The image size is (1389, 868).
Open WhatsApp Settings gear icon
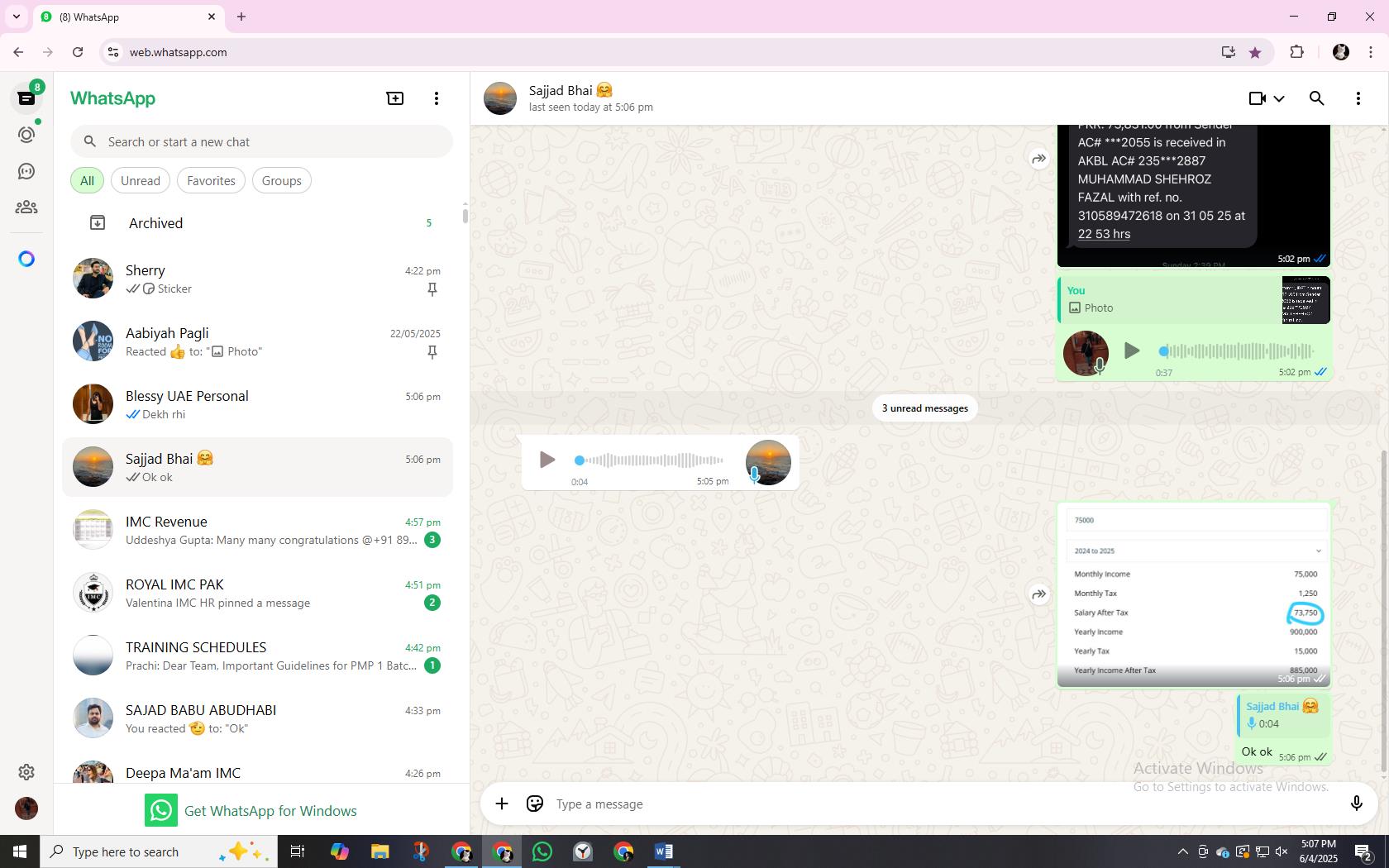[26, 771]
